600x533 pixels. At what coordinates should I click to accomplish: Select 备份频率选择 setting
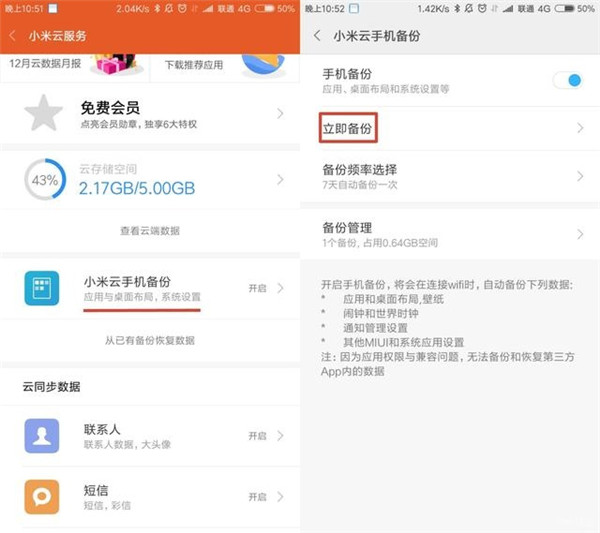450,176
